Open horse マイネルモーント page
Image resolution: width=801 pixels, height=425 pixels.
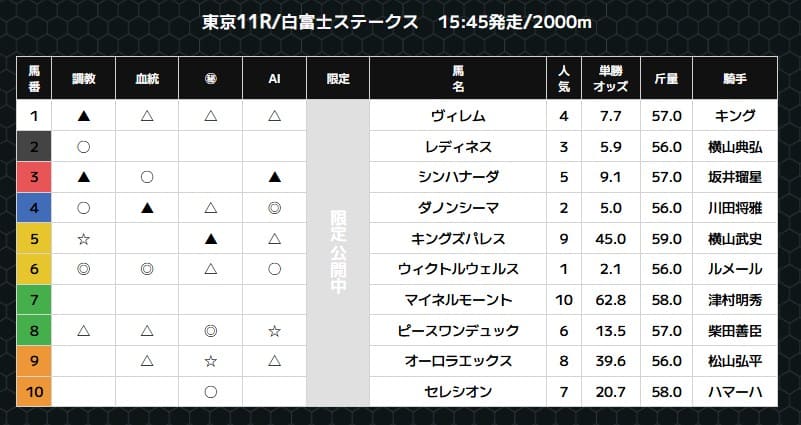tap(459, 300)
